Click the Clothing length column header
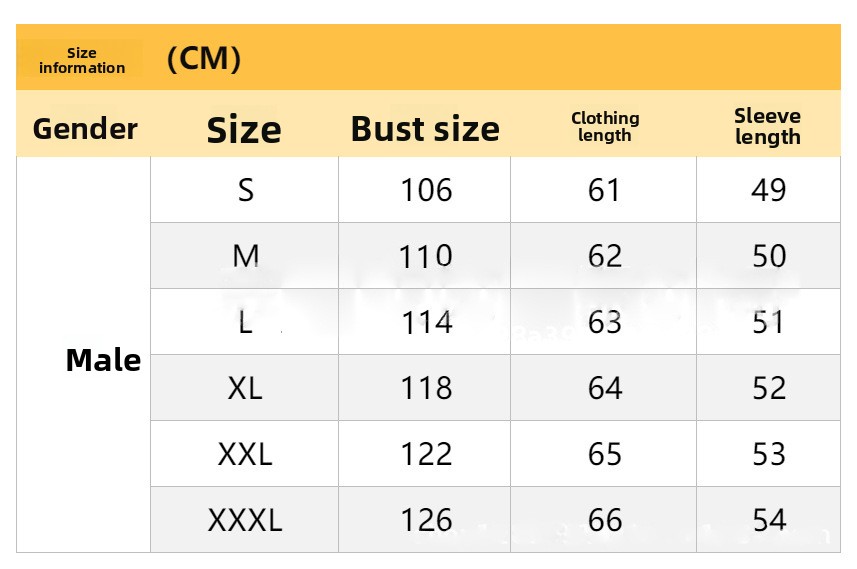 click(x=605, y=127)
